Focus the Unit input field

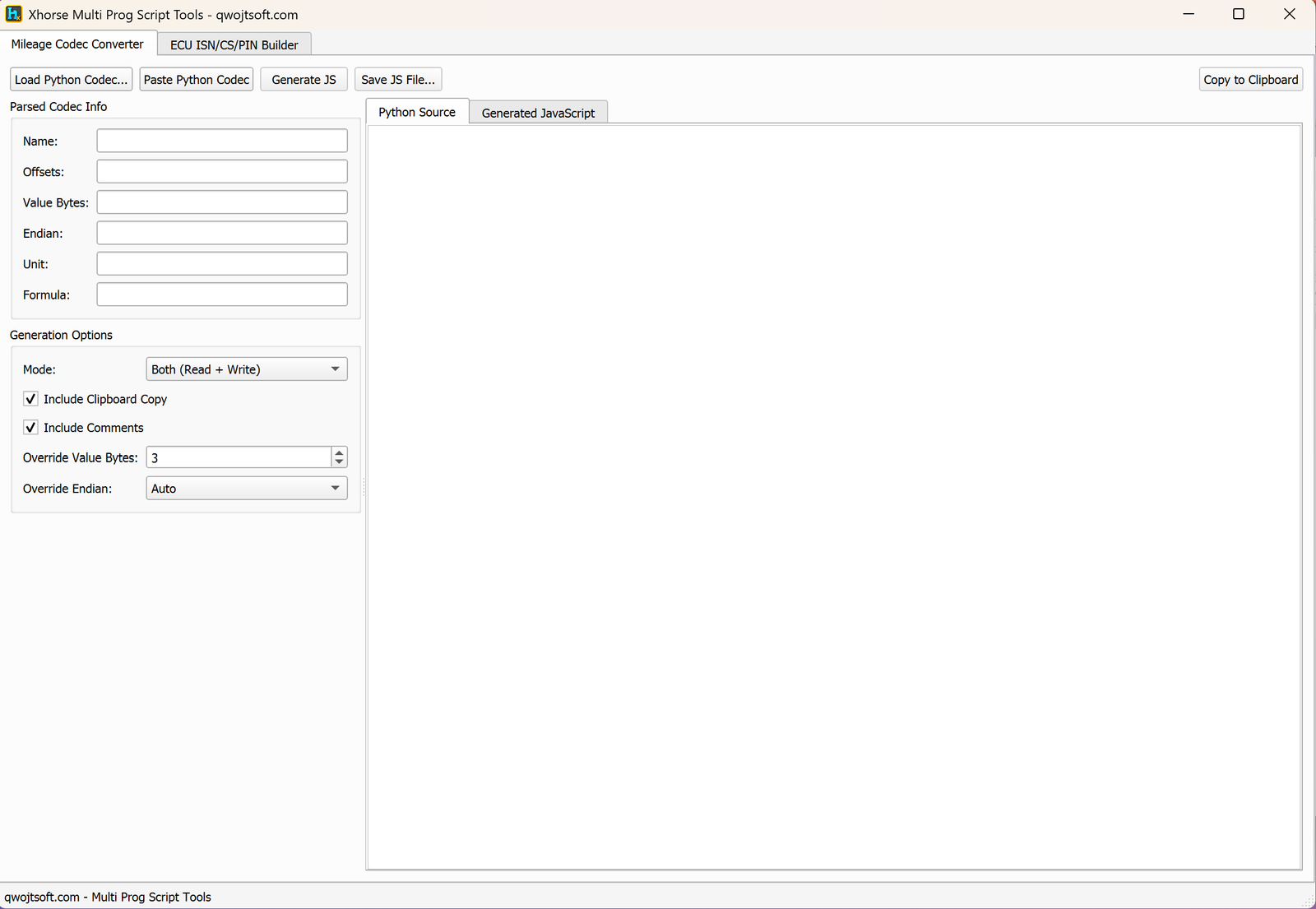[222, 263]
